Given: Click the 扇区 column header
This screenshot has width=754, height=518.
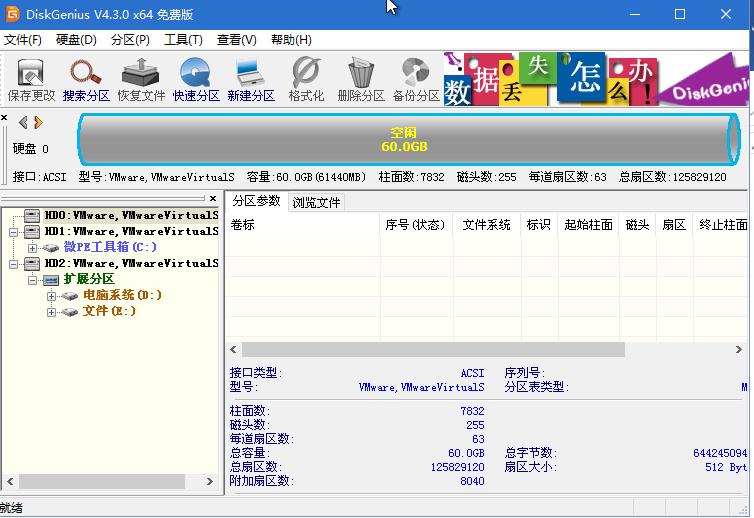Looking at the screenshot, I should (x=674, y=225).
